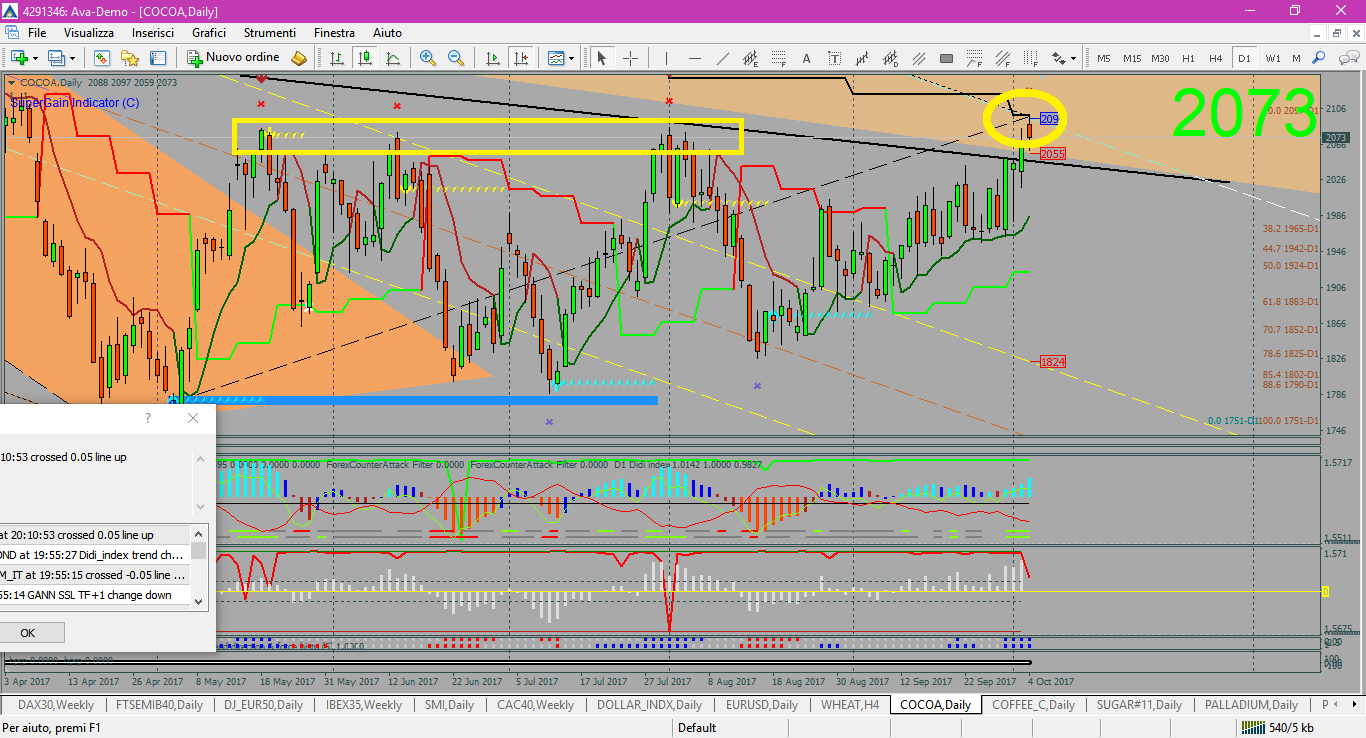The image size is (1366, 738).
Task: Open the Aiuto menu
Action: [387, 33]
